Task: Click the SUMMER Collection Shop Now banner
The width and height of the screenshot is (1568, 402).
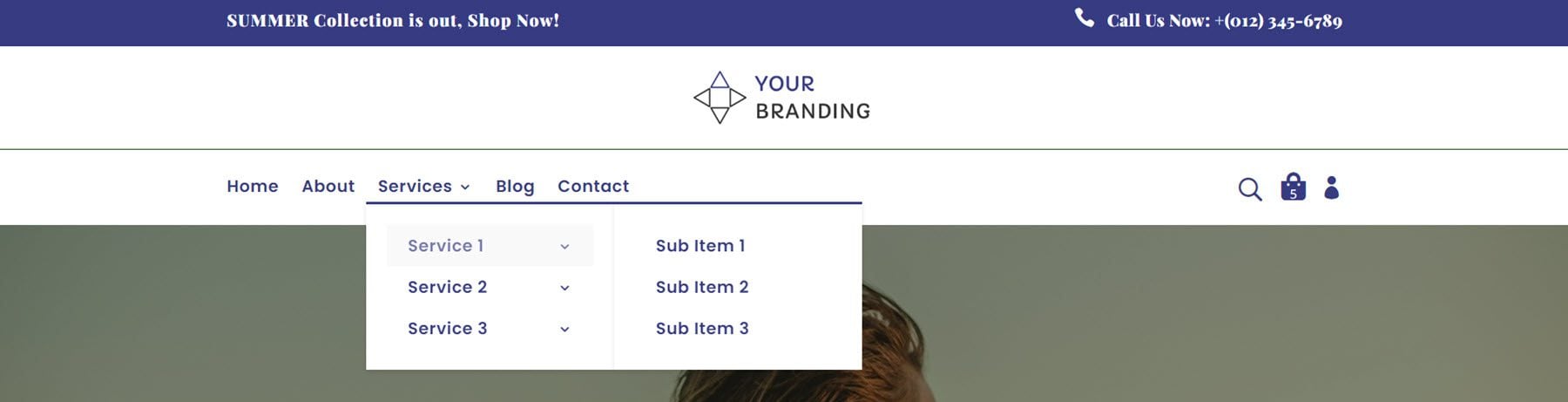Action: coord(393,20)
